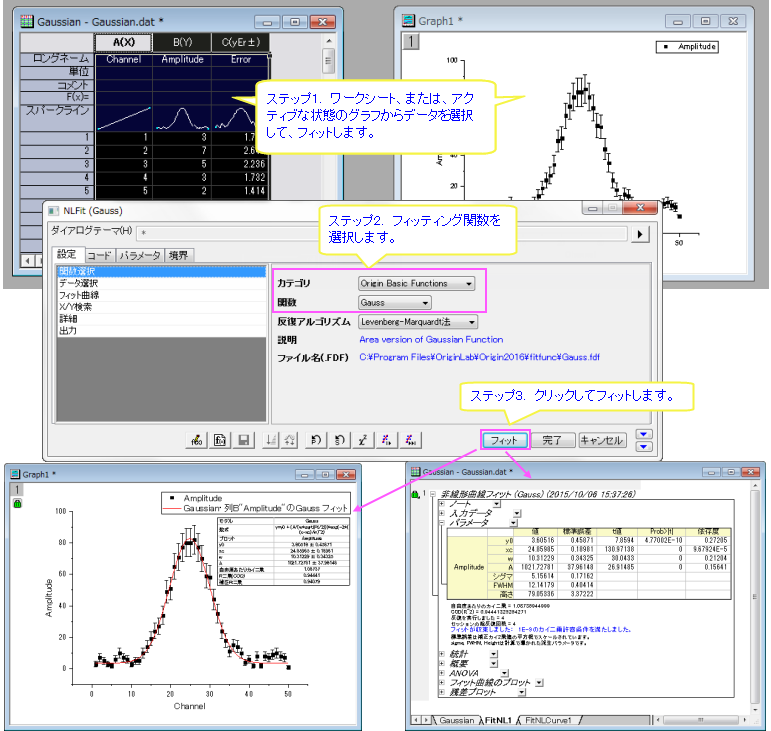771x731 pixels.
Task: Click the worksheet icon in bottom Gaussian.dat title bar
Action: coord(415,471)
